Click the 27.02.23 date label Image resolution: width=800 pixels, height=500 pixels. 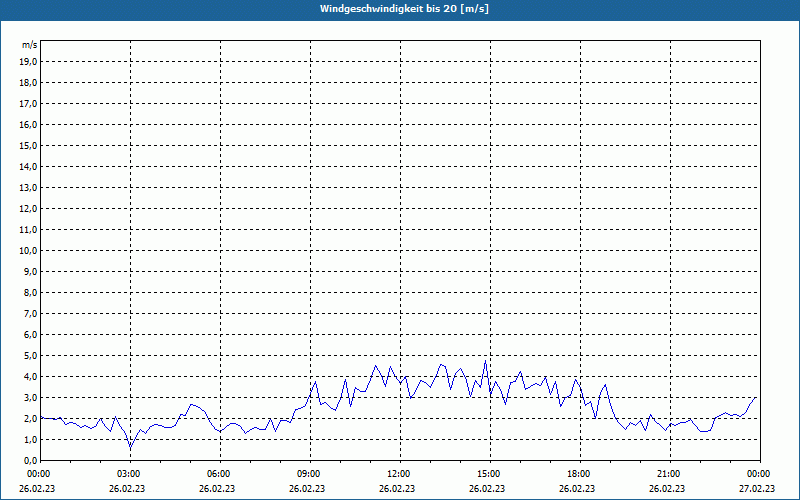click(x=757, y=489)
